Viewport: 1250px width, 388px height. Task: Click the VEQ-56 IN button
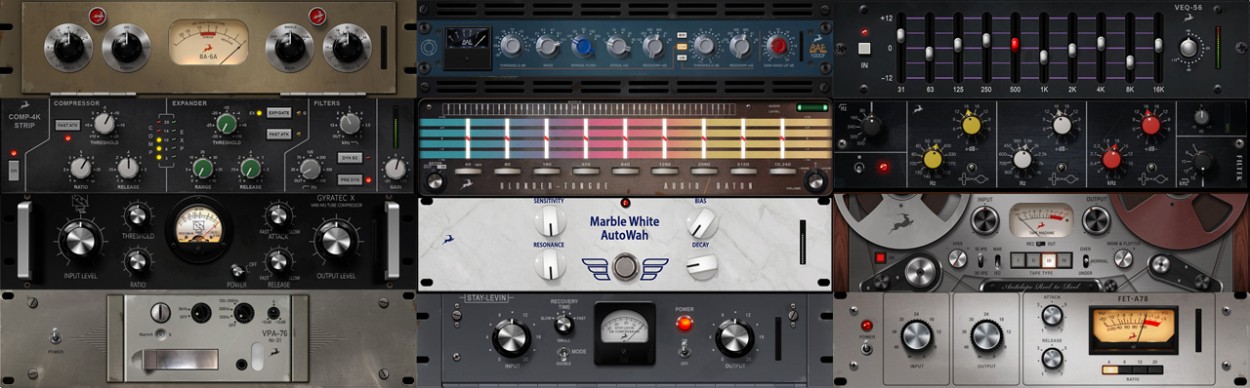click(x=864, y=47)
